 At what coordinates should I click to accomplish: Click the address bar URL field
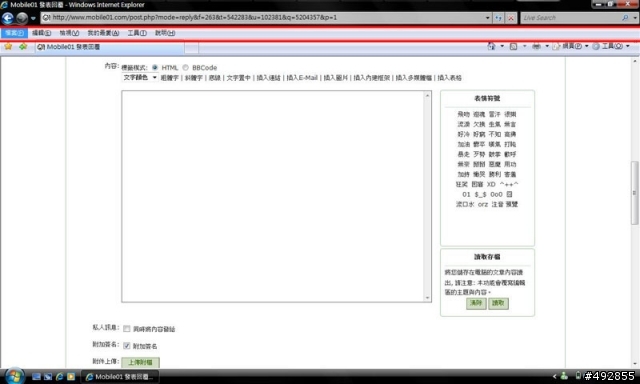[262, 18]
